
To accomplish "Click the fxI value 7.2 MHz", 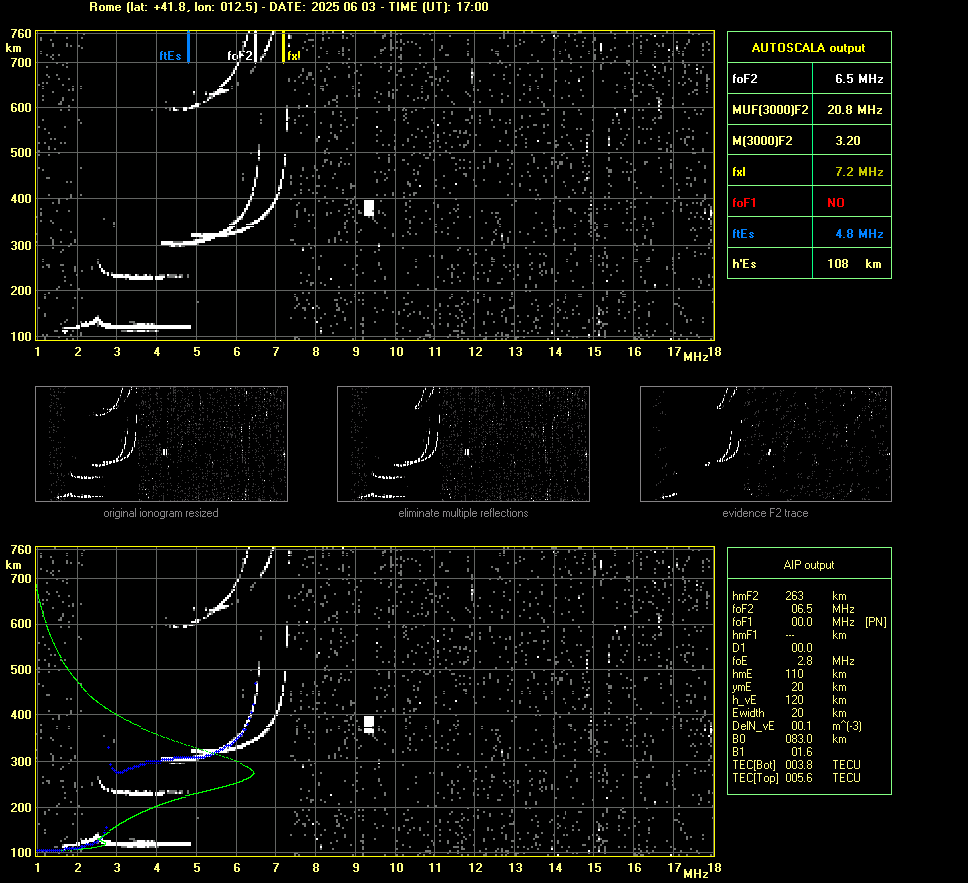I will [x=859, y=172].
